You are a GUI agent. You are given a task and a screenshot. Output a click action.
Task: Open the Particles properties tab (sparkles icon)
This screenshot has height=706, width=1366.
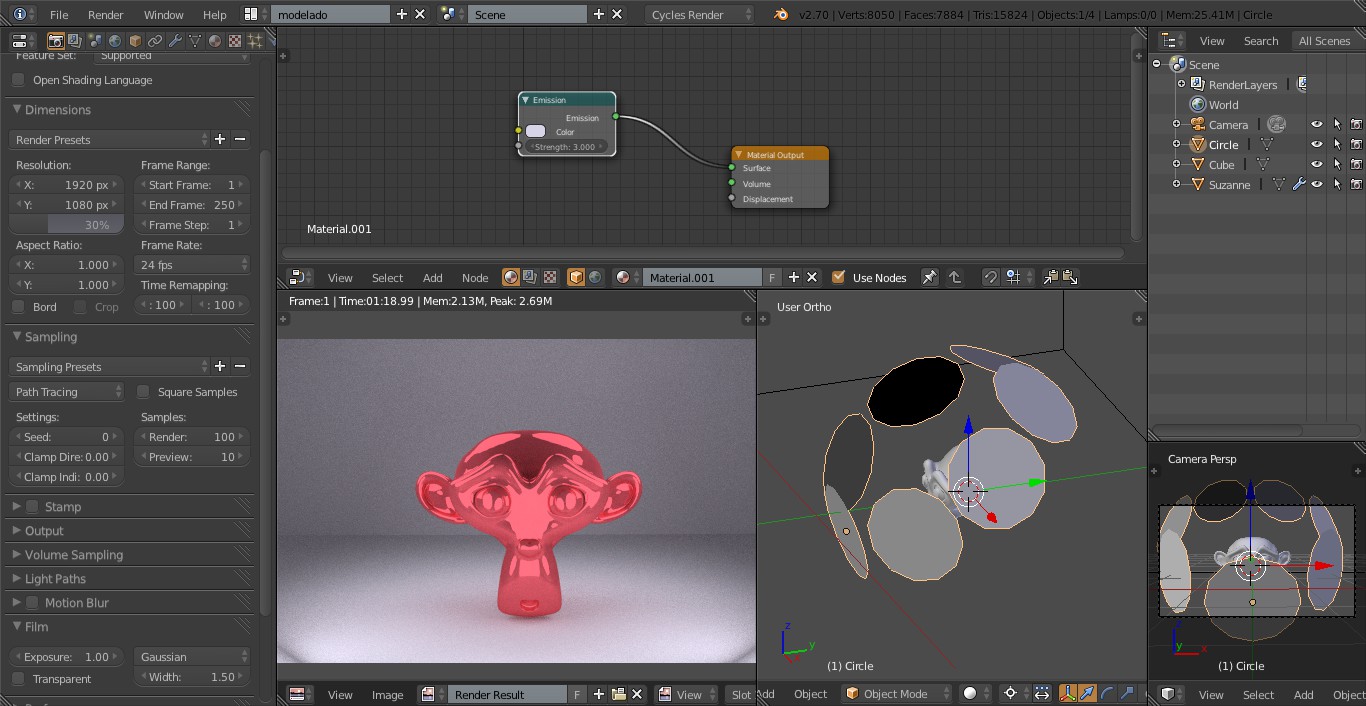[255, 41]
